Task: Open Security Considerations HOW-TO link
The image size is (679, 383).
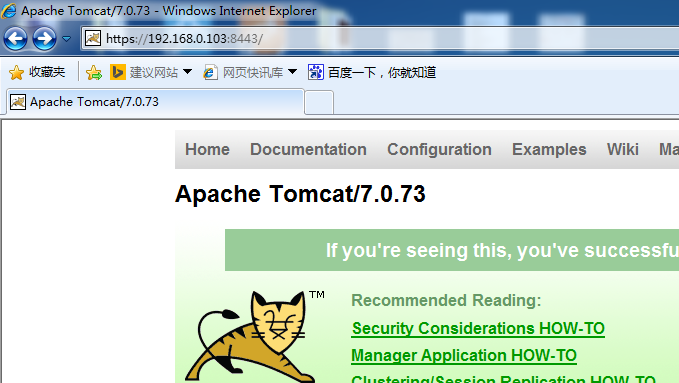Action: 478,328
